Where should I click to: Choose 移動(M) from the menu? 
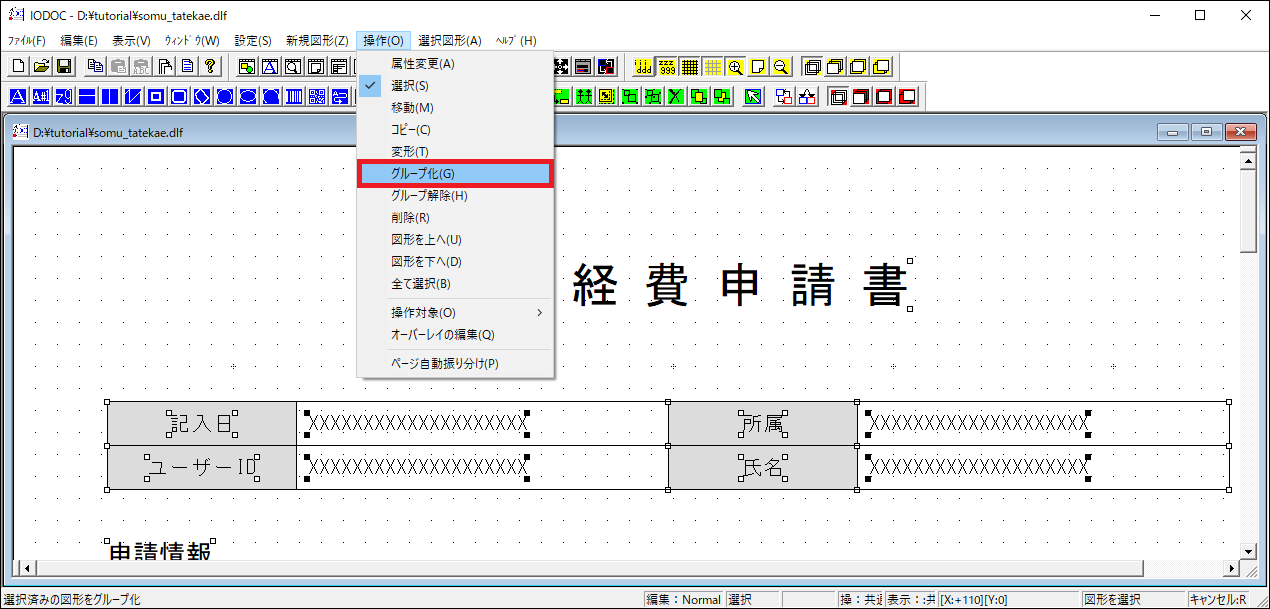(x=455, y=108)
